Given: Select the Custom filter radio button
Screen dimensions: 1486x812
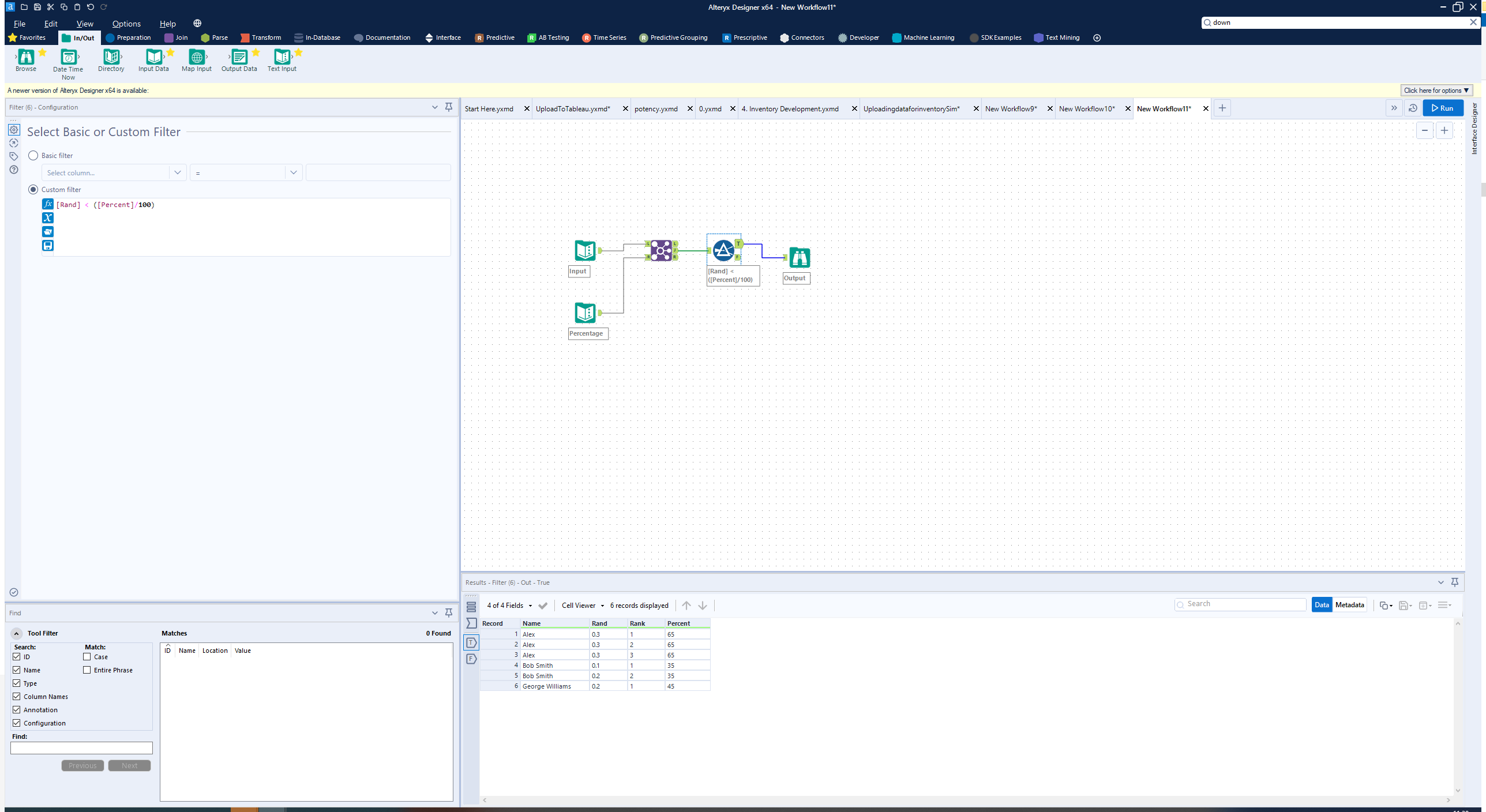Looking at the screenshot, I should [33, 189].
